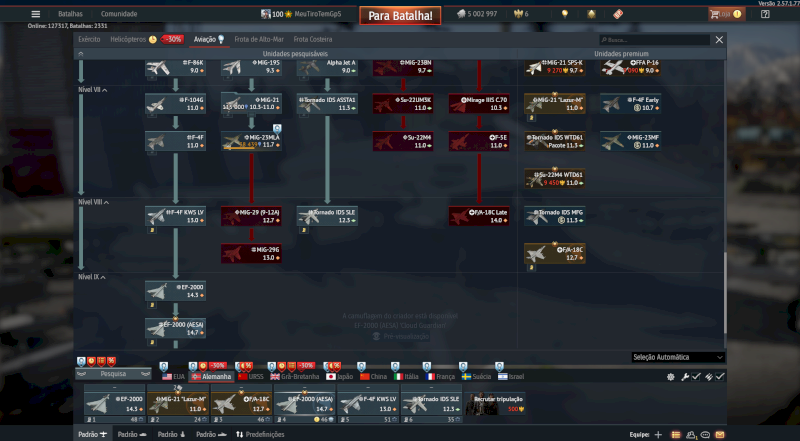
Task: Open the shop cart (Loja) icon
Action: click(727, 14)
